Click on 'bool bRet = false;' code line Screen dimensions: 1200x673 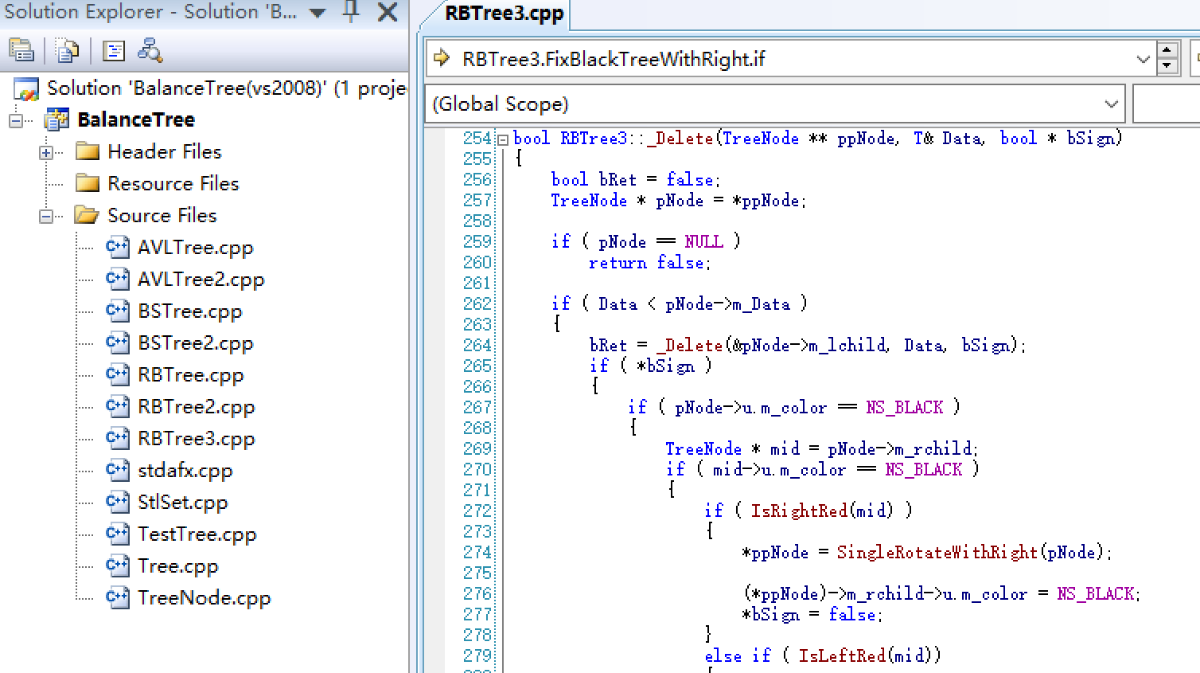(635, 180)
